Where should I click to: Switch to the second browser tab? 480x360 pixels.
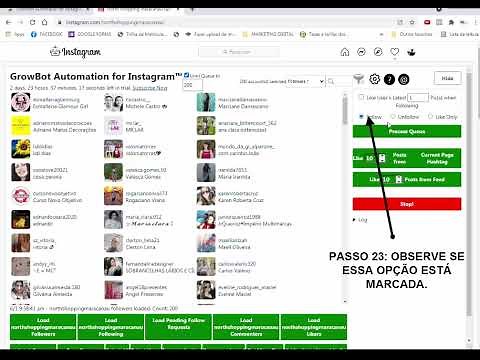[x=139, y=10]
